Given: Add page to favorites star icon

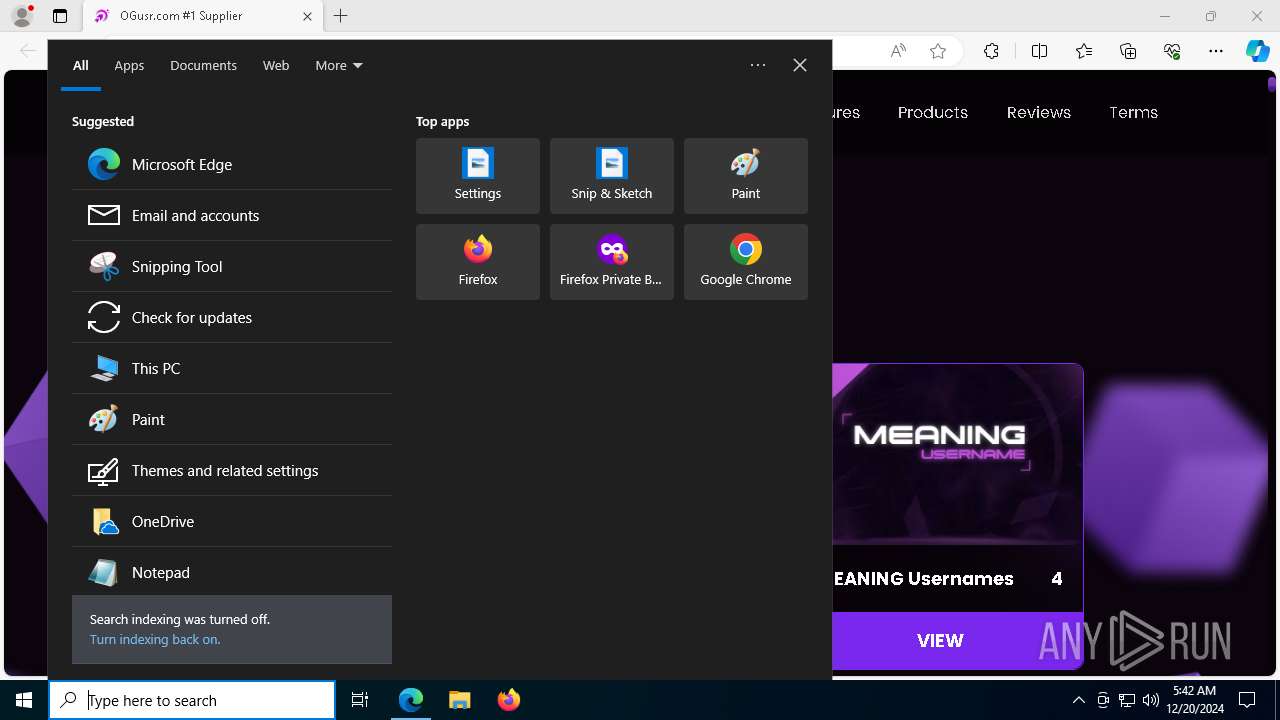Looking at the screenshot, I should pos(938,51).
